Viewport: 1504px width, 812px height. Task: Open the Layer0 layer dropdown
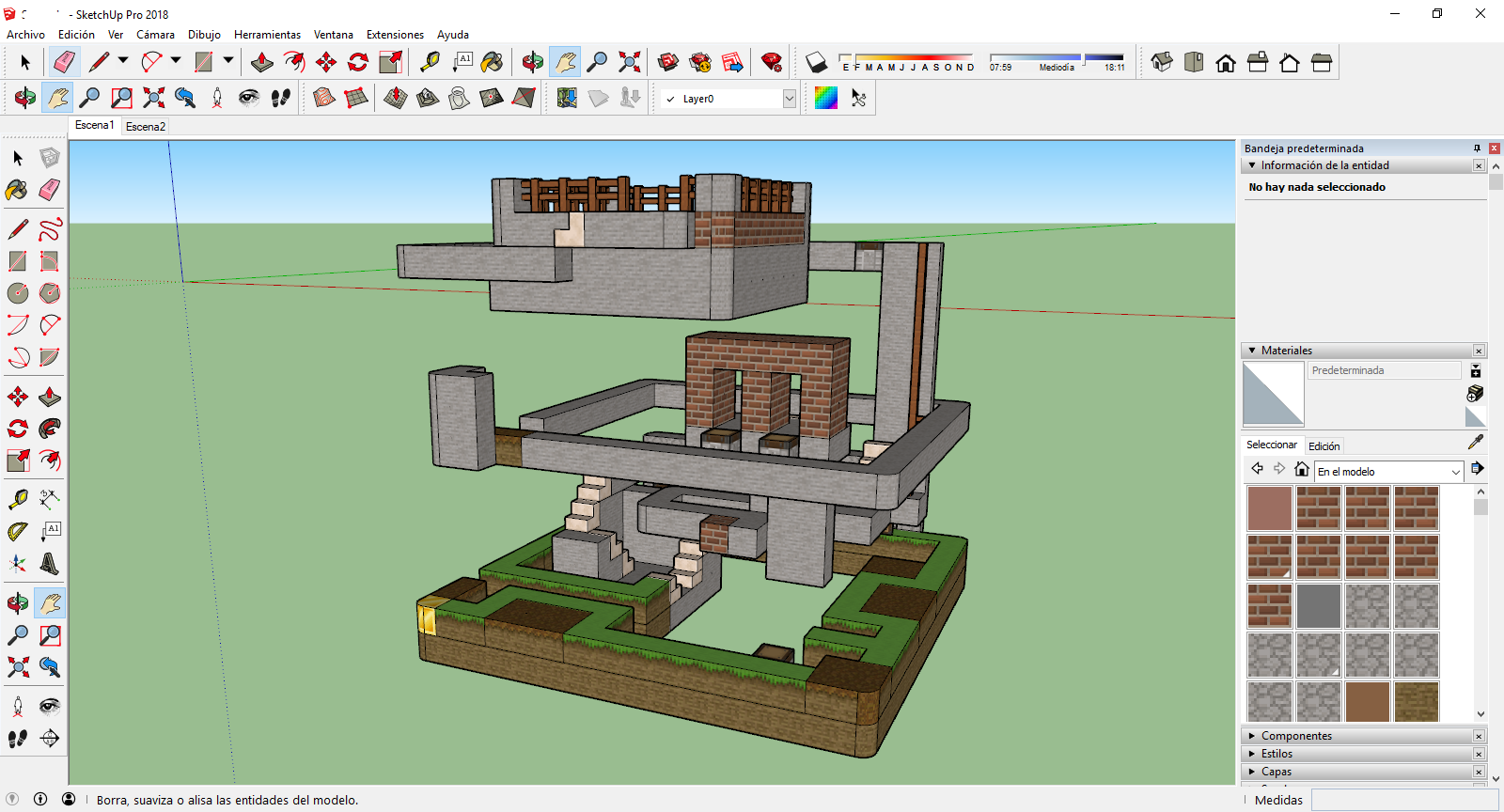pyautogui.click(x=790, y=99)
